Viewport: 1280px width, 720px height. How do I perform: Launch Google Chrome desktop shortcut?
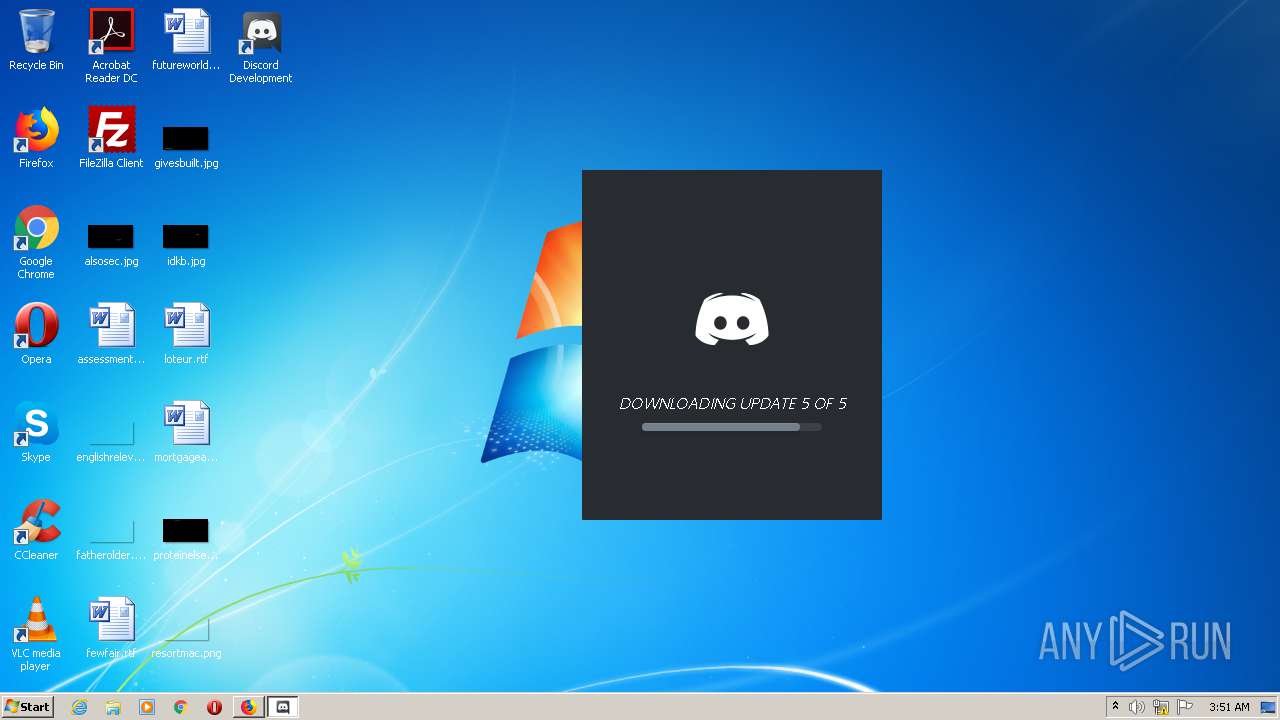pyautogui.click(x=36, y=243)
